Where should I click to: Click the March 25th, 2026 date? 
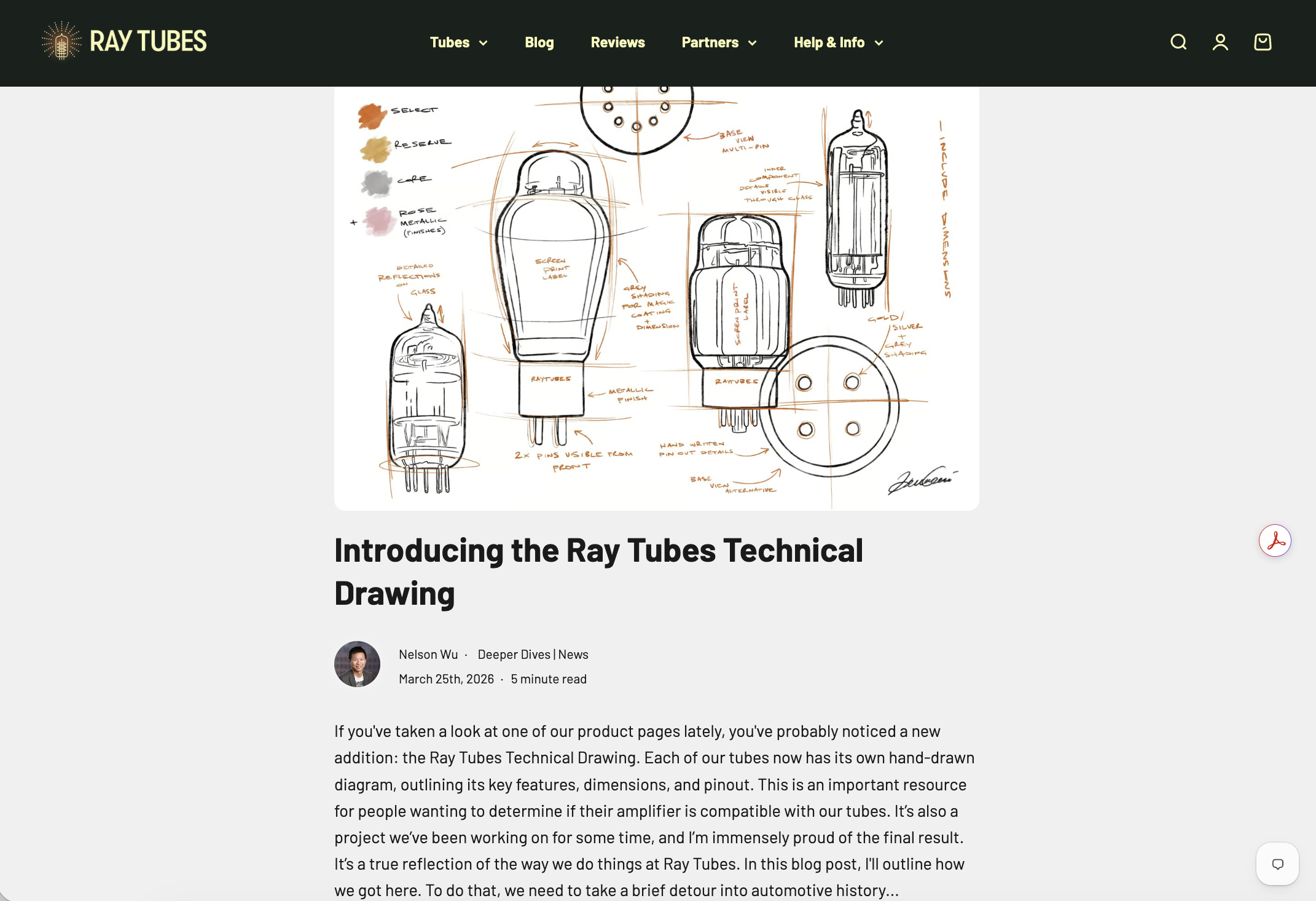[x=446, y=679]
